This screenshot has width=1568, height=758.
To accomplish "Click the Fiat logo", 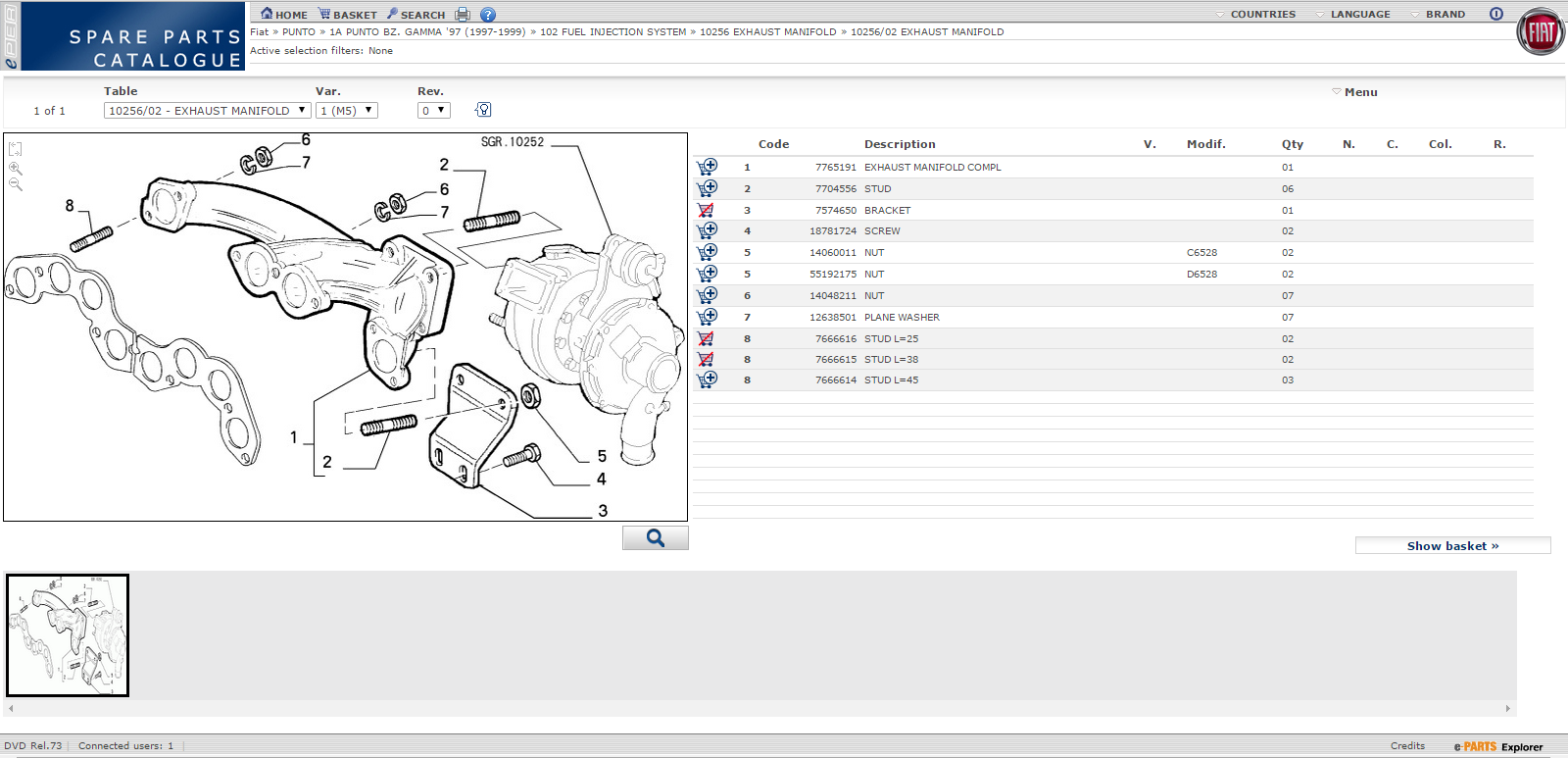I will (x=1541, y=32).
